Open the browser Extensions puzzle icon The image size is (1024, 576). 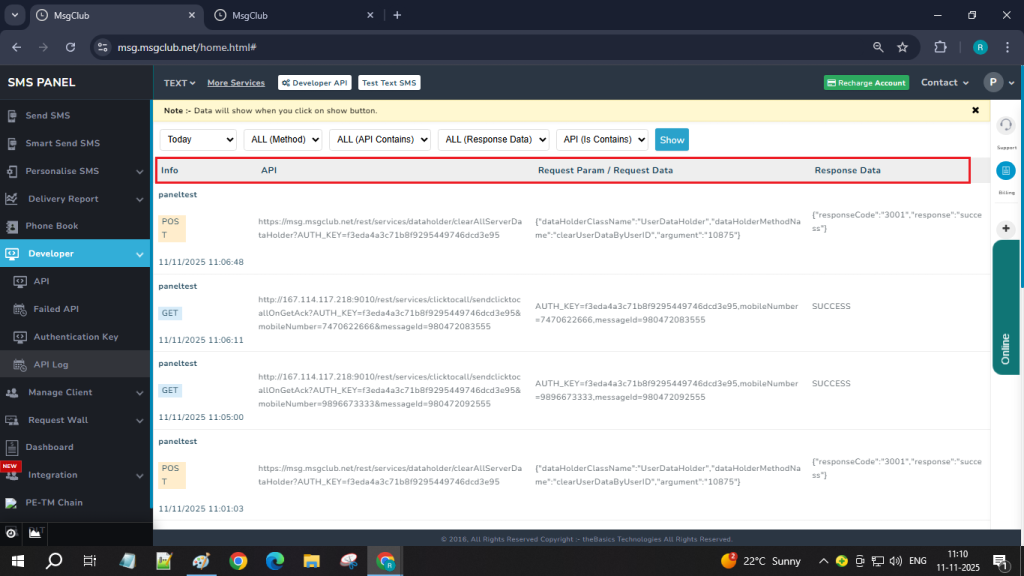pos(940,47)
